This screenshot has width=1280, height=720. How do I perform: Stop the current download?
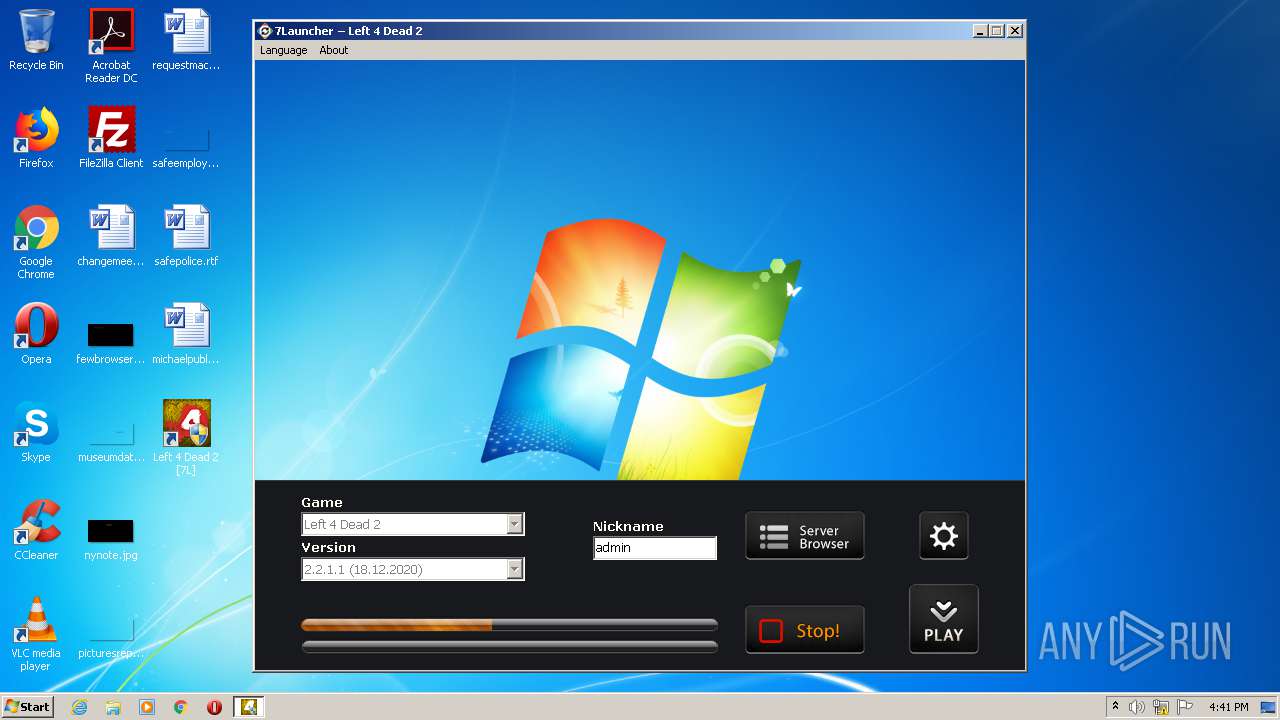click(804, 630)
